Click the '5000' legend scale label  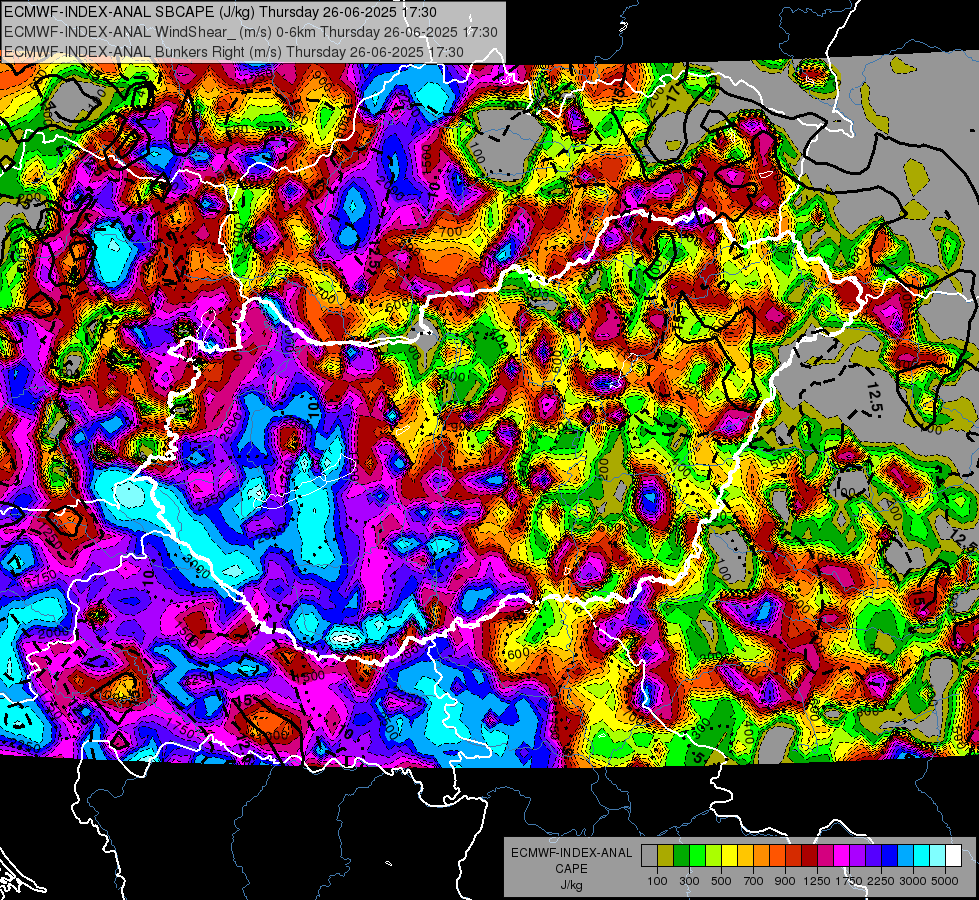pyautogui.click(x=945, y=881)
